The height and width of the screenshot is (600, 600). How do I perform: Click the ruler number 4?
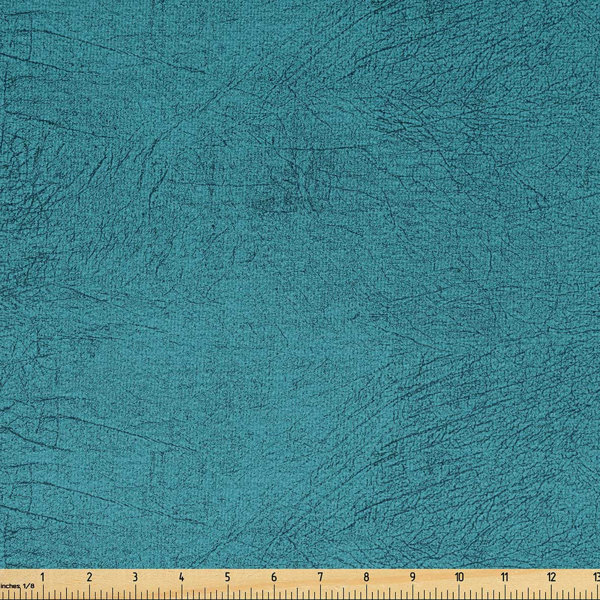pyautogui.click(x=181, y=577)
